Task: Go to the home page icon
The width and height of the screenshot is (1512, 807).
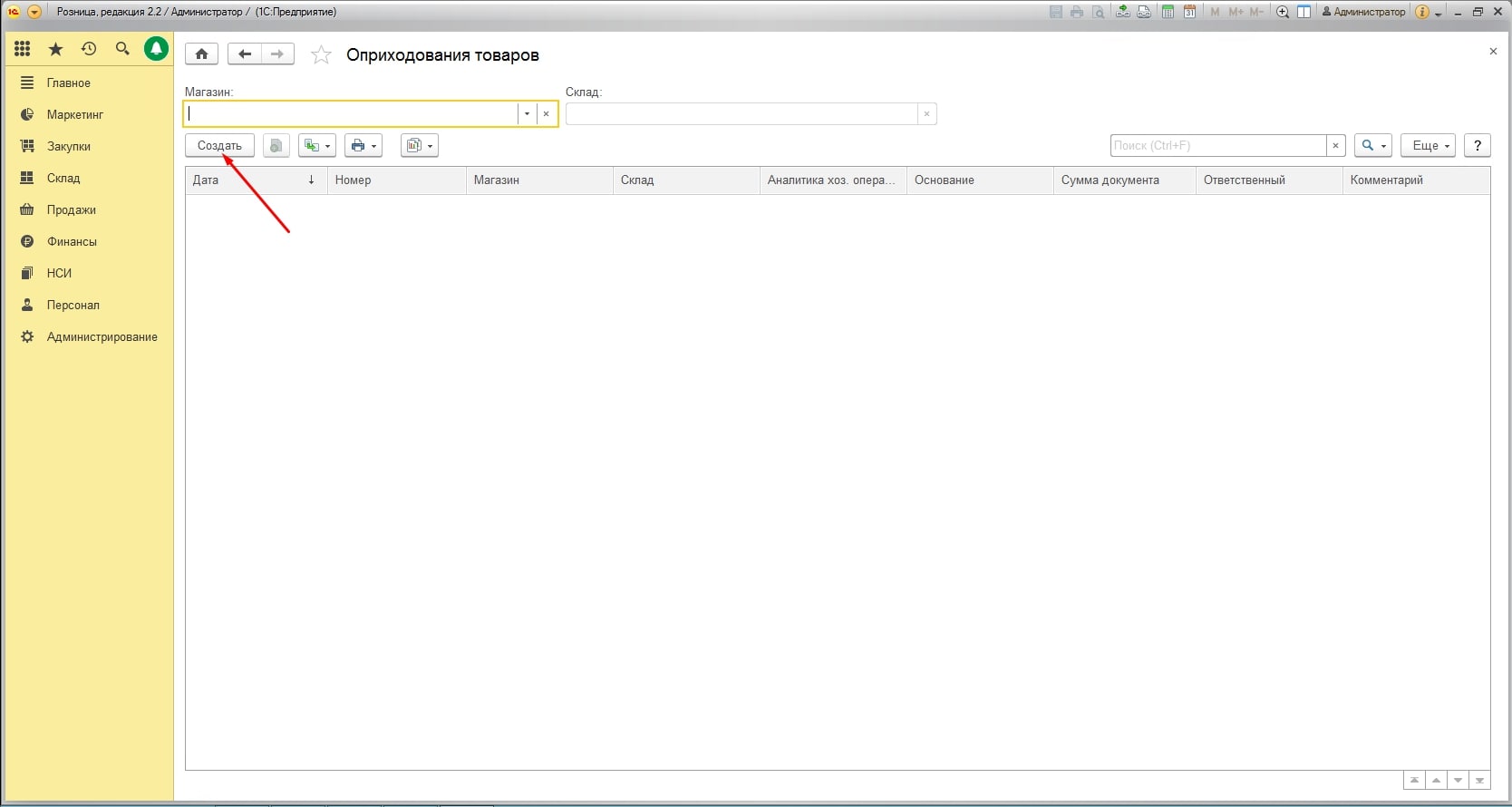Action: coord(201,54)
